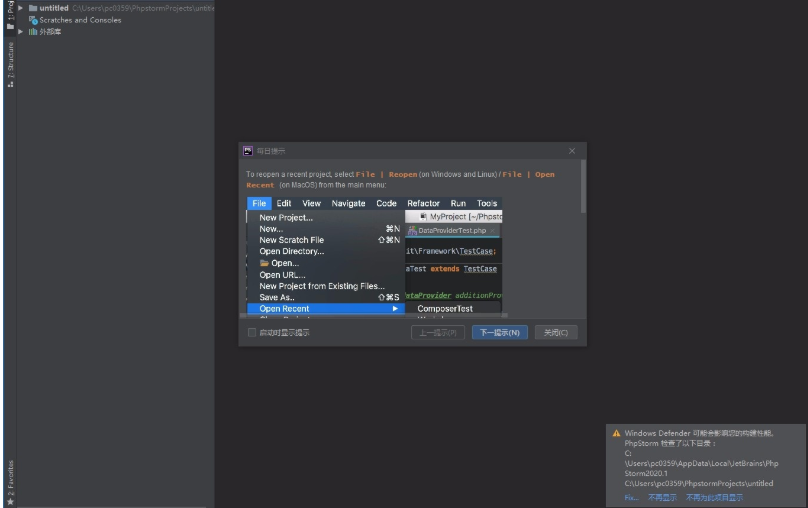Click the tip dialog vertical scrollbar

click(x=583, y=186)
